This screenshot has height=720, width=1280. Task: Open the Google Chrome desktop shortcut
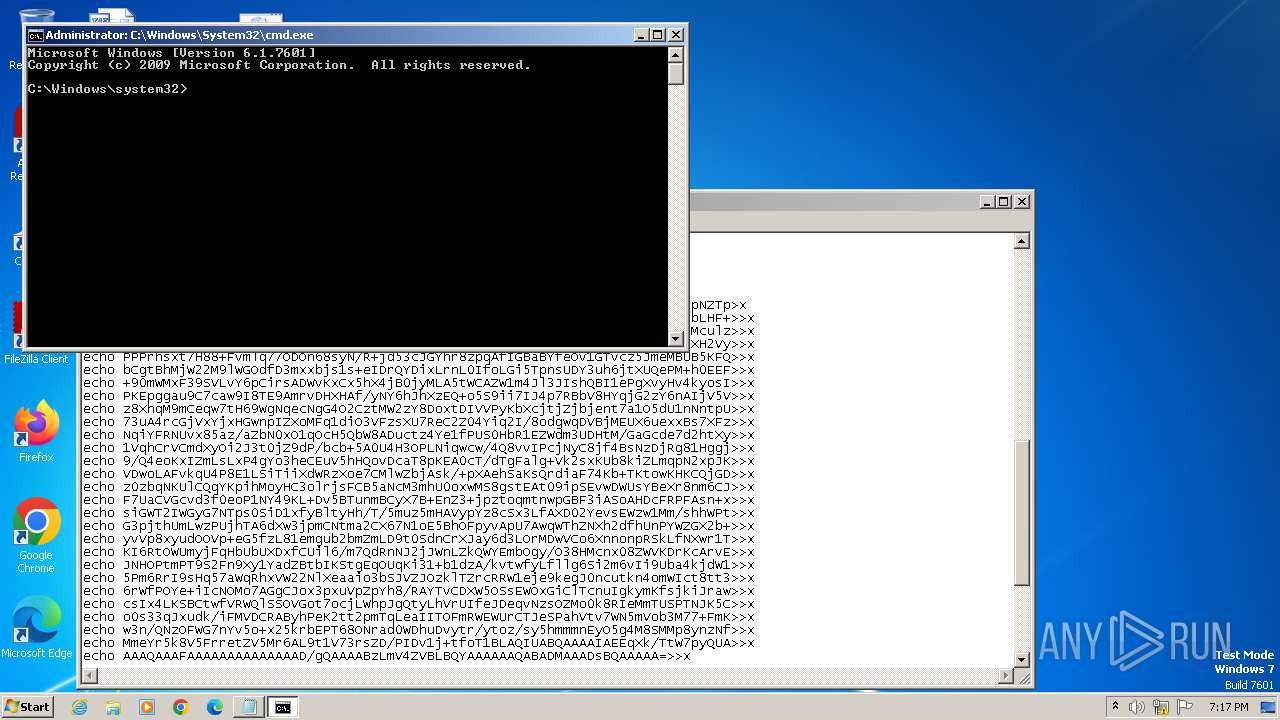(36, 536)
